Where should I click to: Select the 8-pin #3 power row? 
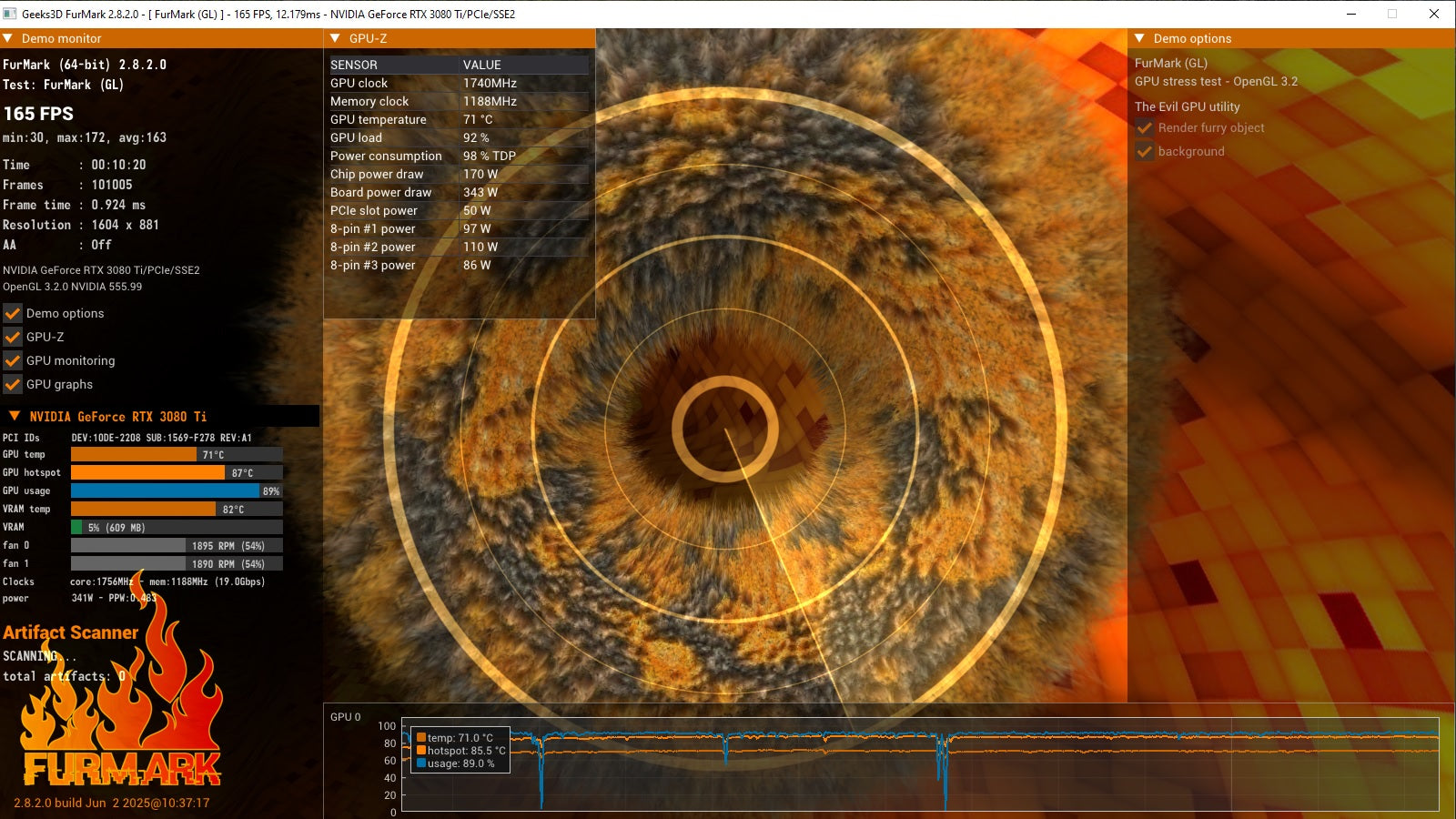pos(460,265)
